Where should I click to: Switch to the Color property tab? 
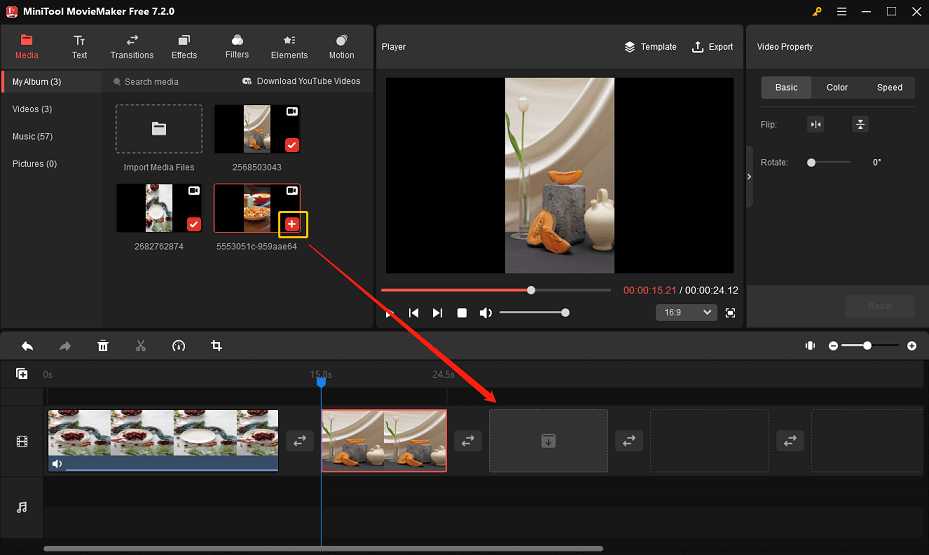point(837,87)
